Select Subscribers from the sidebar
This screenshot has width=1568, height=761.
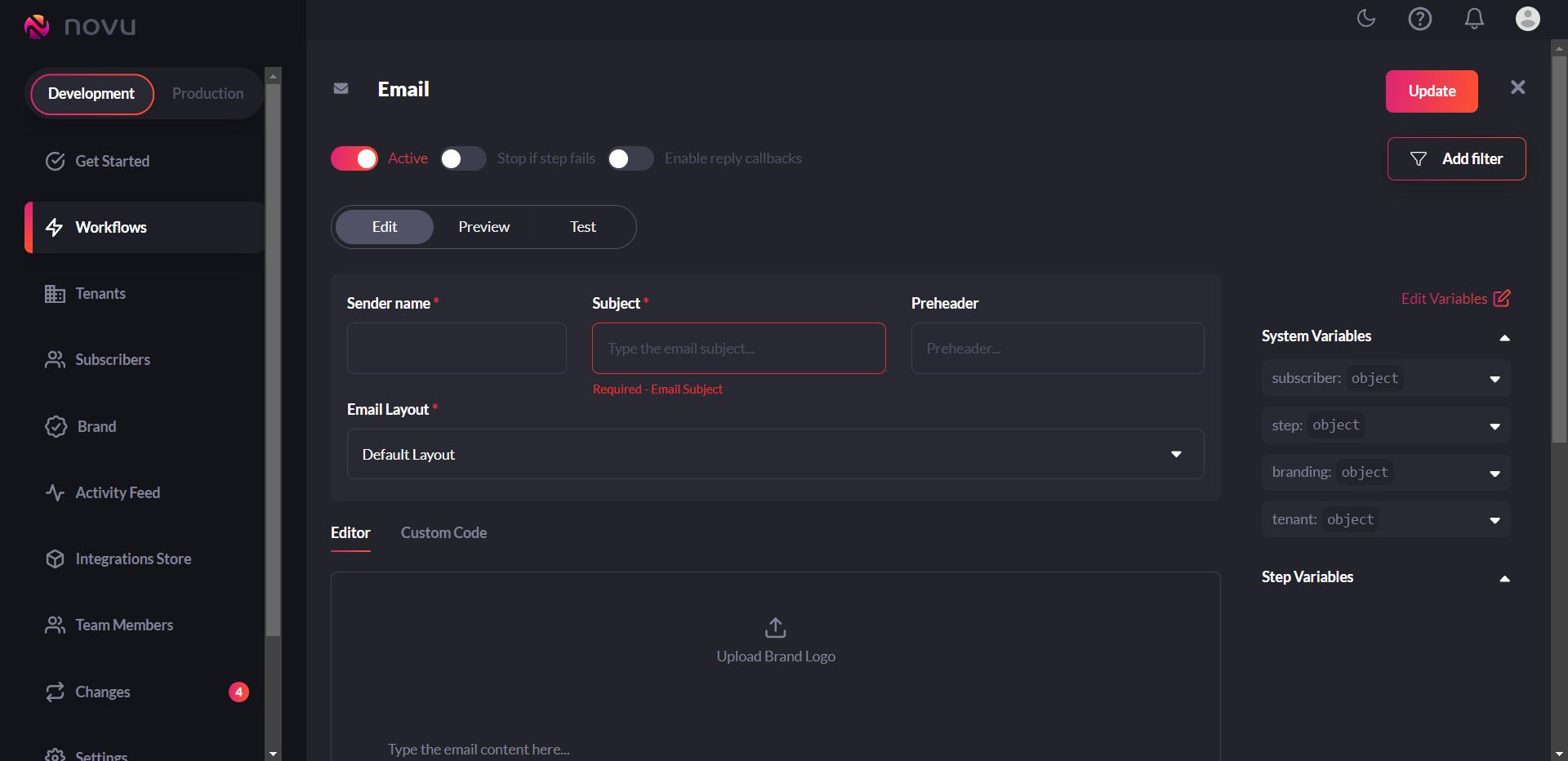pyautogui.click(x=112, y=359)
